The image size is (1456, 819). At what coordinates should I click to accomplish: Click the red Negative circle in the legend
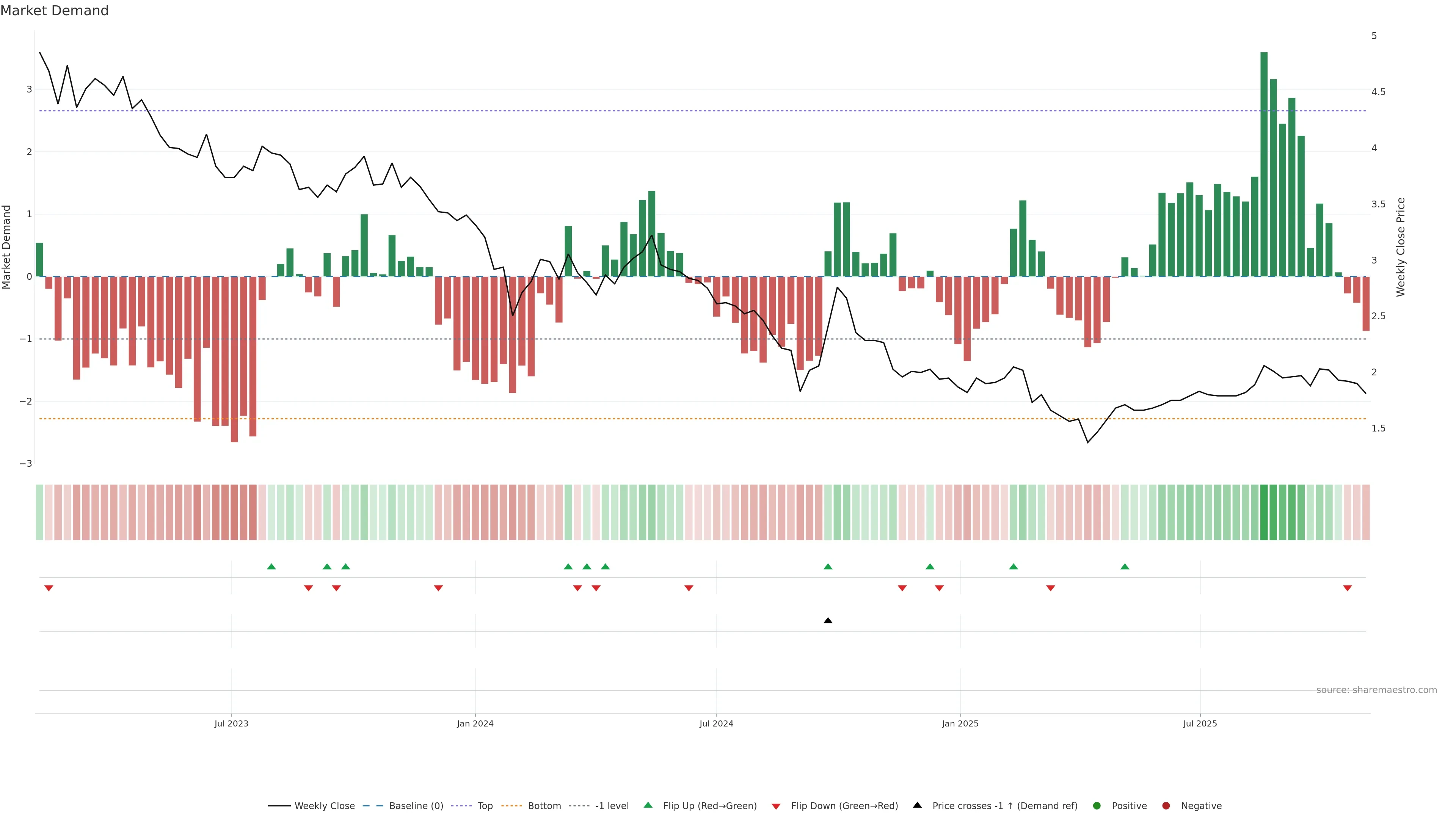(1166, 806)
